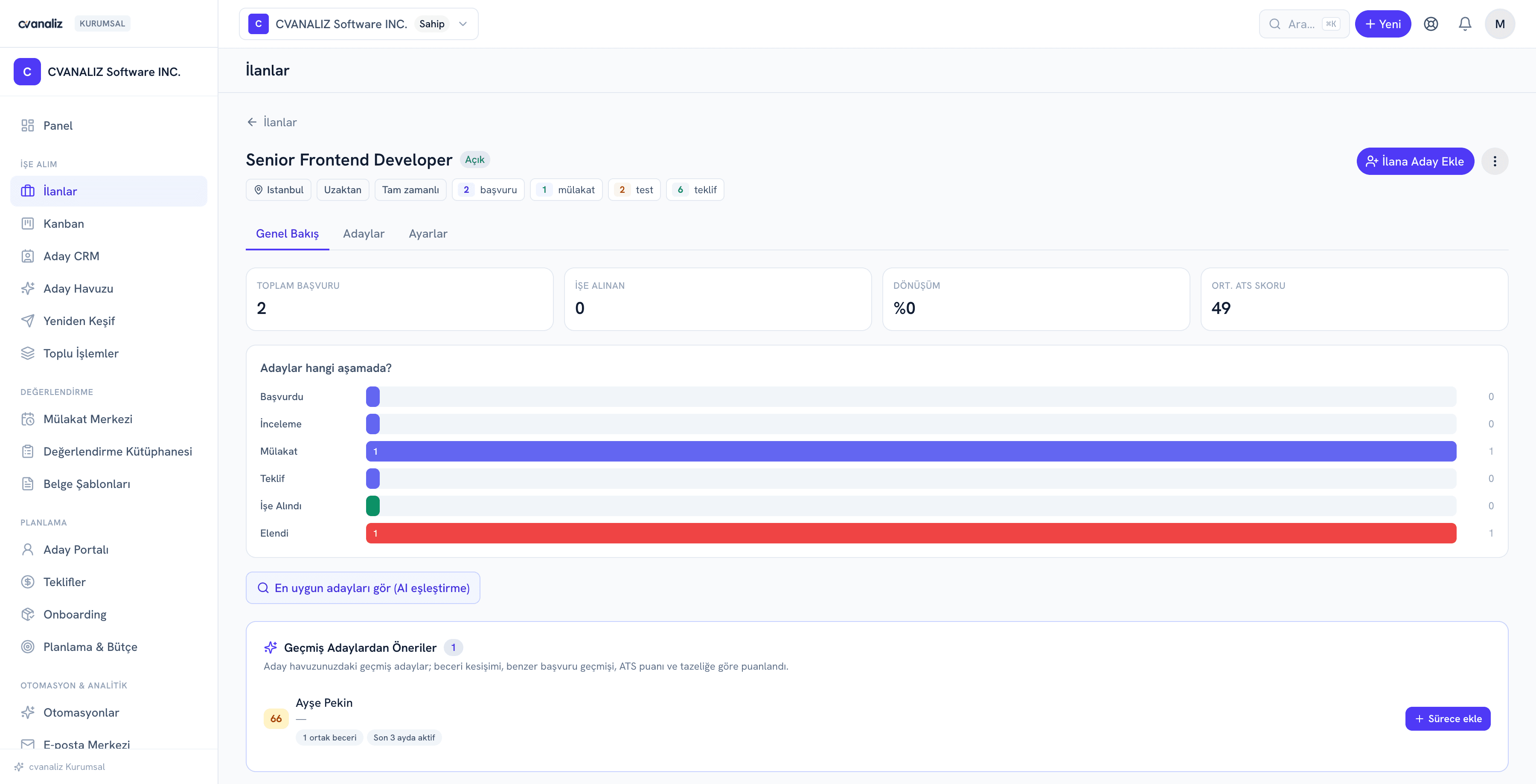Click the green İşe Alındı bar marker
This screenshot has width=1536, height=784.
point(372,505)
